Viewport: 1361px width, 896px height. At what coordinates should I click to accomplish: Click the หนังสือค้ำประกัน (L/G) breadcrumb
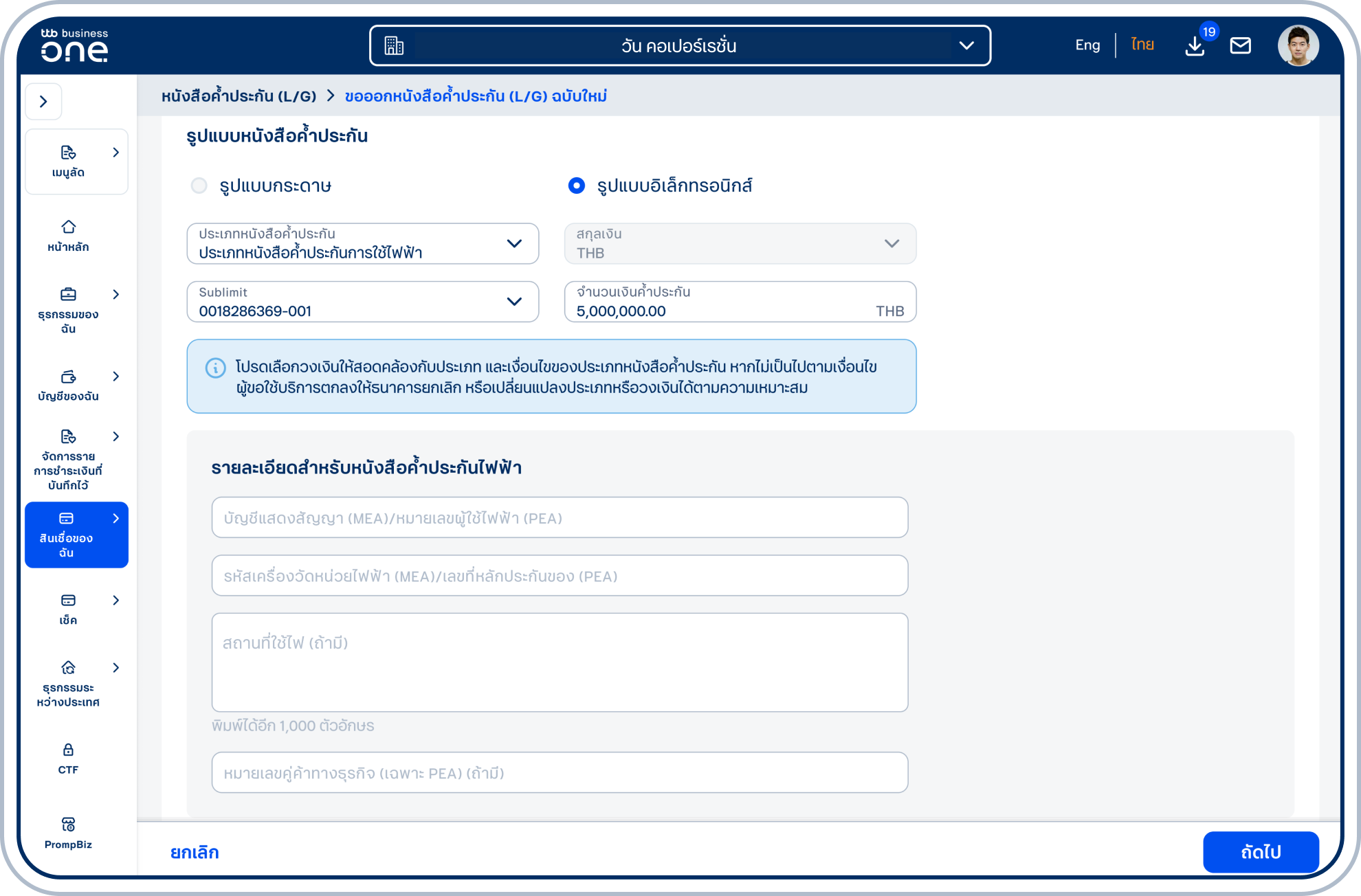[239, 96]
